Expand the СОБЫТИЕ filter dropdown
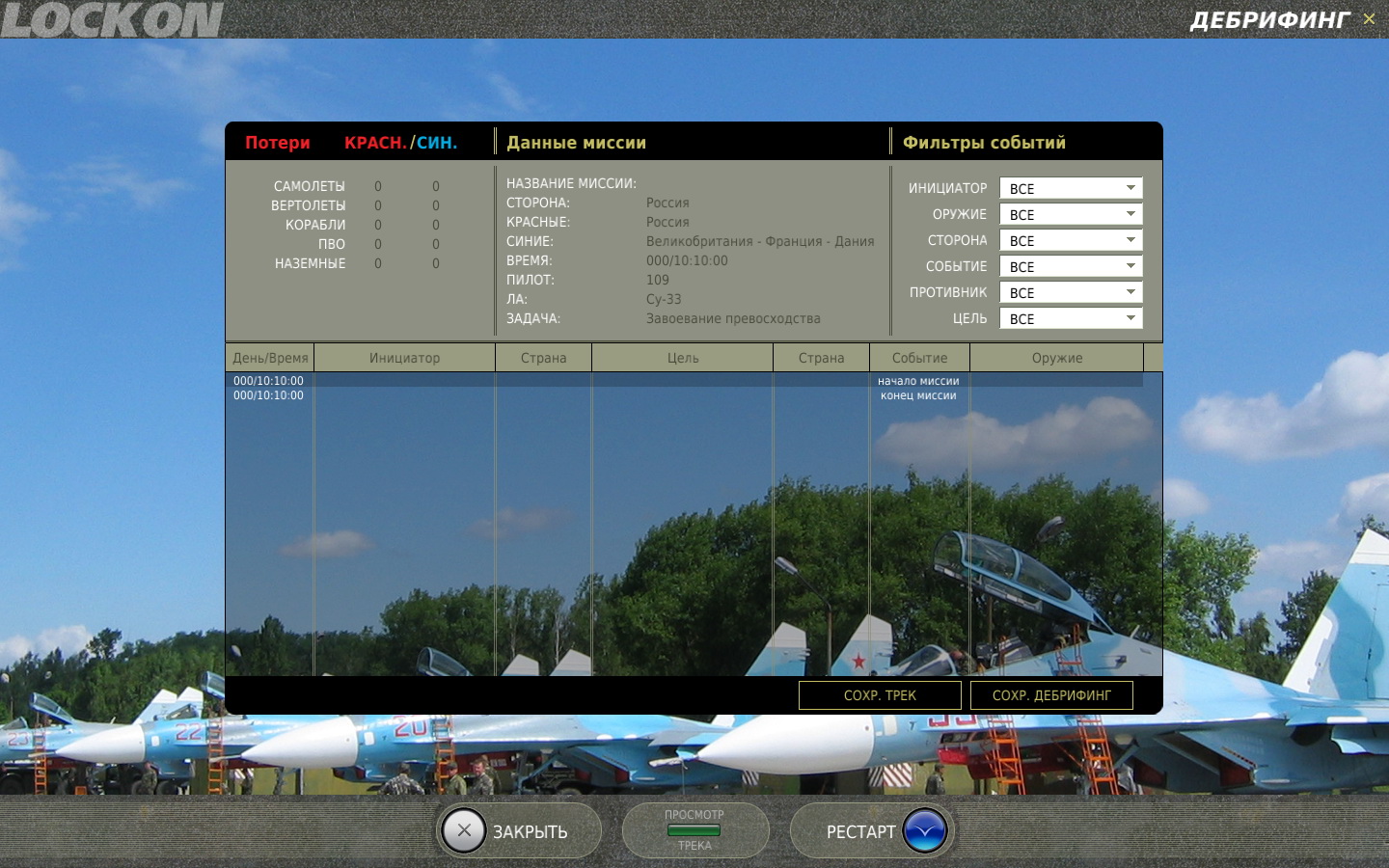This screenshot has width=1389, height=868. click(x=1071, y=266)
